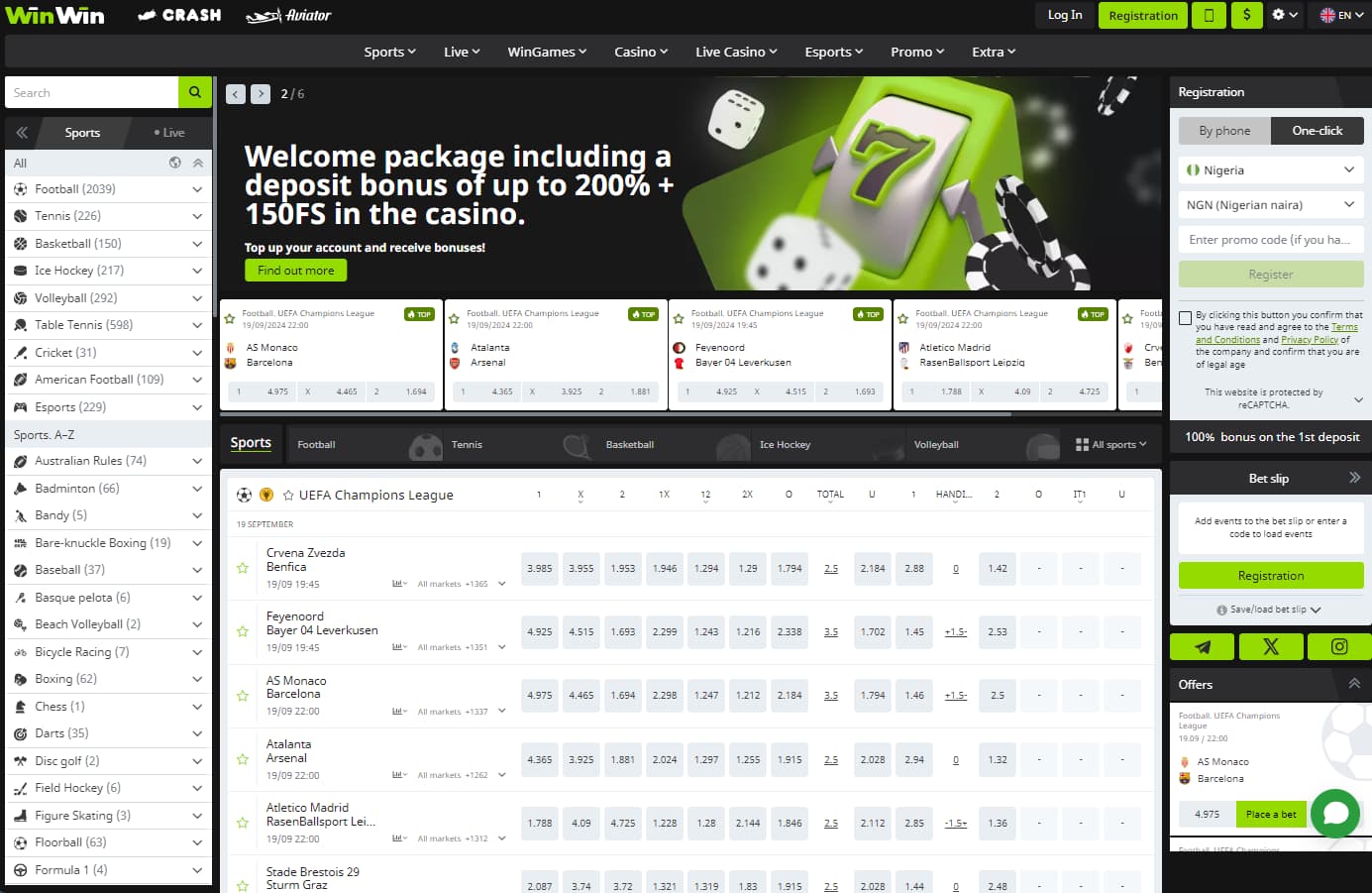The image size is (1372, 893).
Task: Open the Privacy Policy link
Action: coord(1310,340)
